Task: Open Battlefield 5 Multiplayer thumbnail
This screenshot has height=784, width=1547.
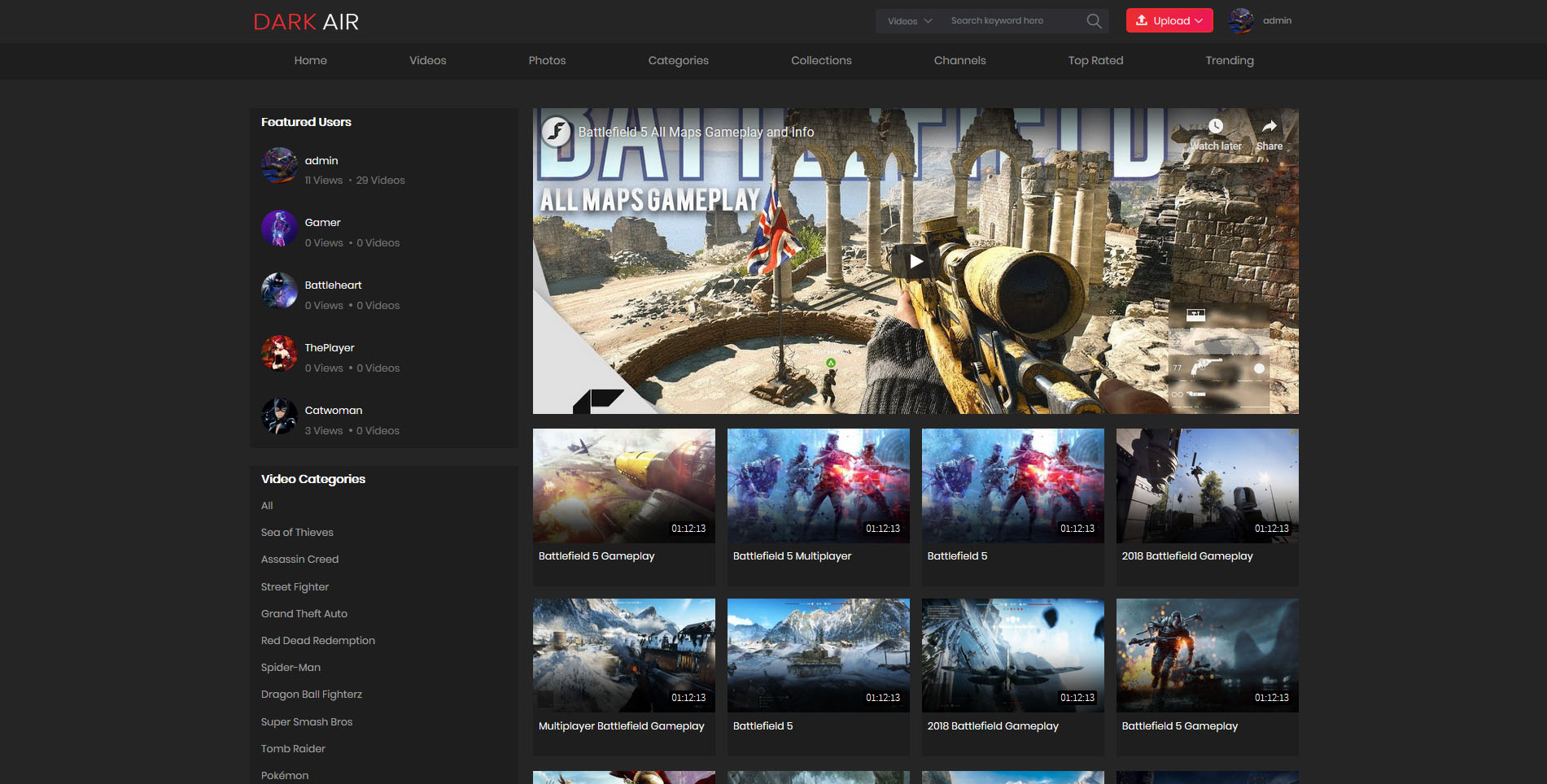Action: pyautogui.click(x=818, y=486)
